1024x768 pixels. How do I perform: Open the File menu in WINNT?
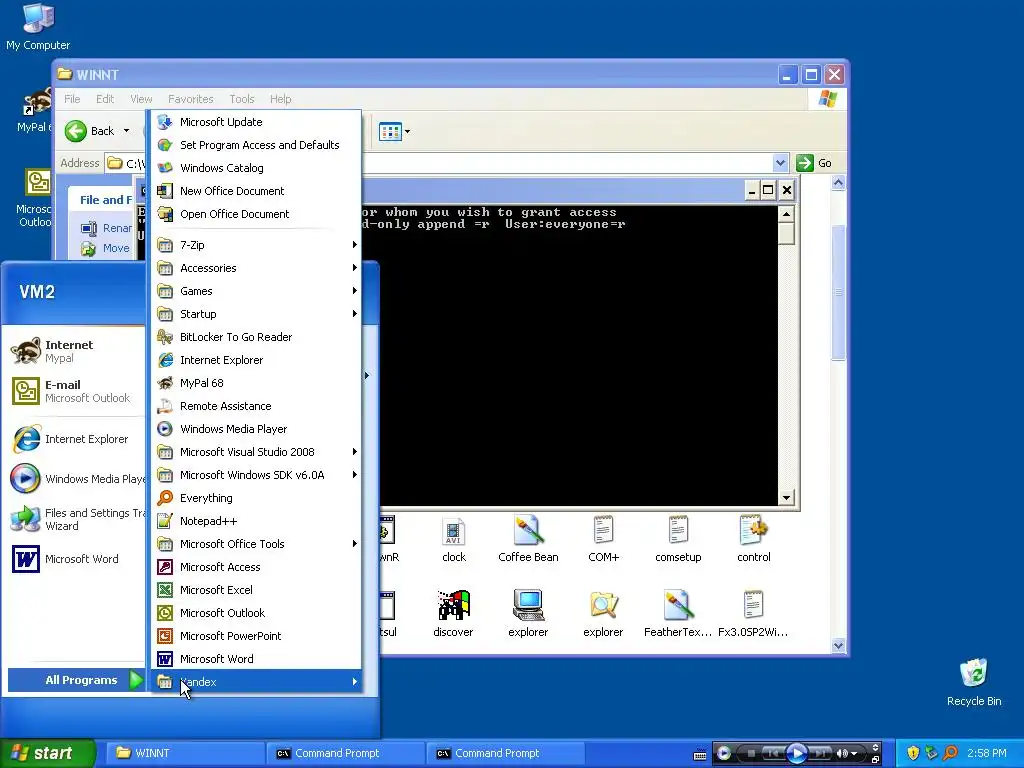coord(72,99)
